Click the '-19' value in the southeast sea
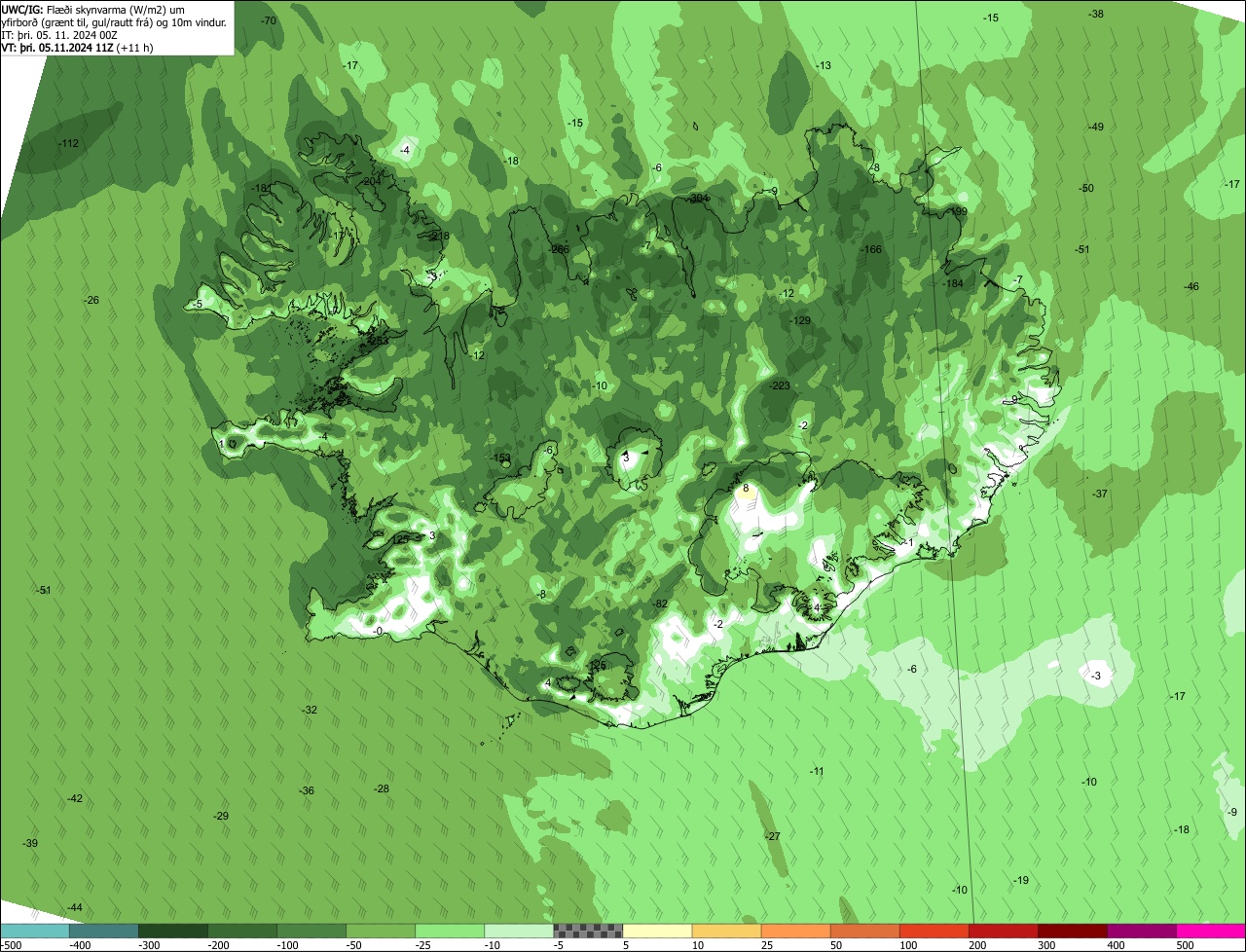 1021,880
